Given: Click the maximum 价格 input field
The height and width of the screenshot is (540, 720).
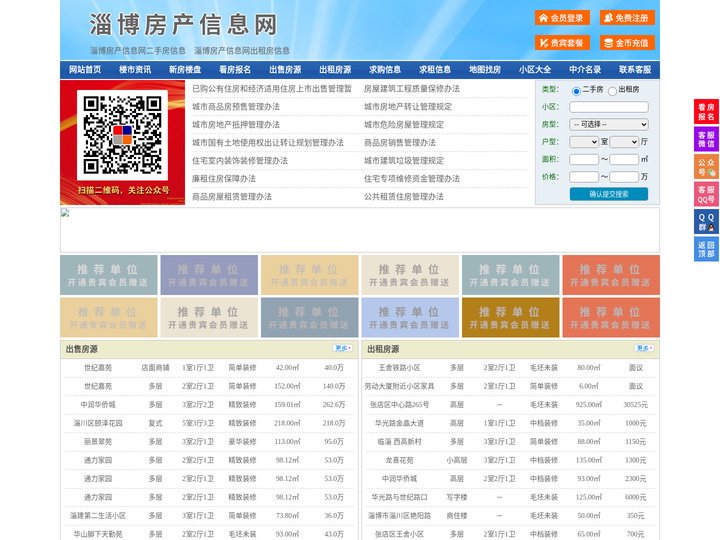Looking at the screenshot, I should 624,177.
